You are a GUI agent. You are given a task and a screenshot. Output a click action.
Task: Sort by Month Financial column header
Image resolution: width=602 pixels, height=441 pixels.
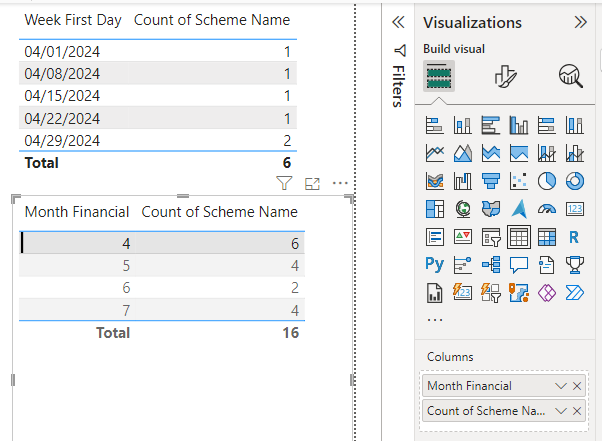pos(77,212)
